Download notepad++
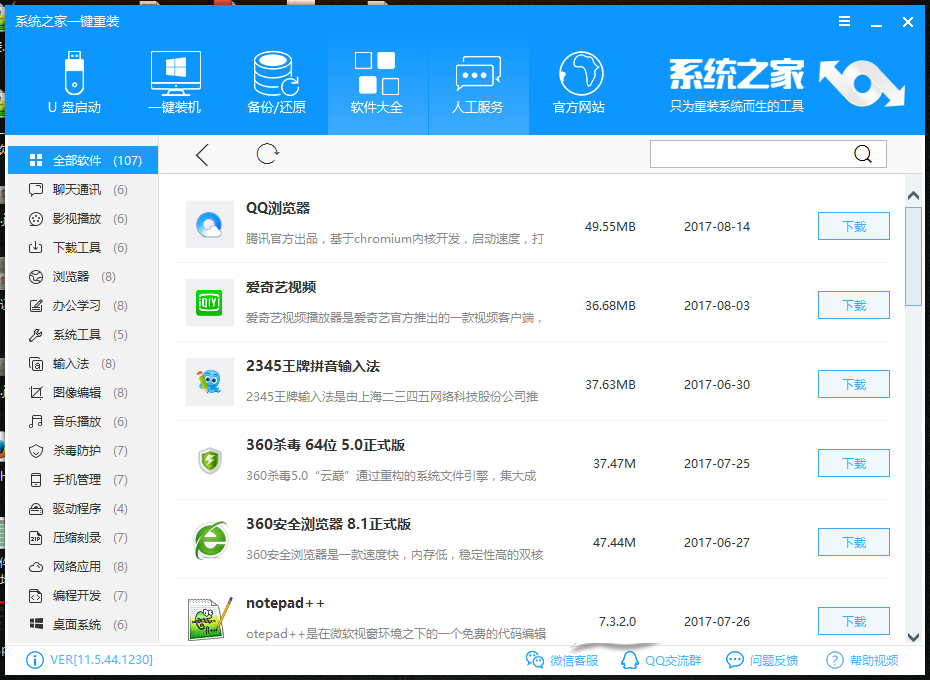Viewport: 930px width, 680px height. click(853, 620)
